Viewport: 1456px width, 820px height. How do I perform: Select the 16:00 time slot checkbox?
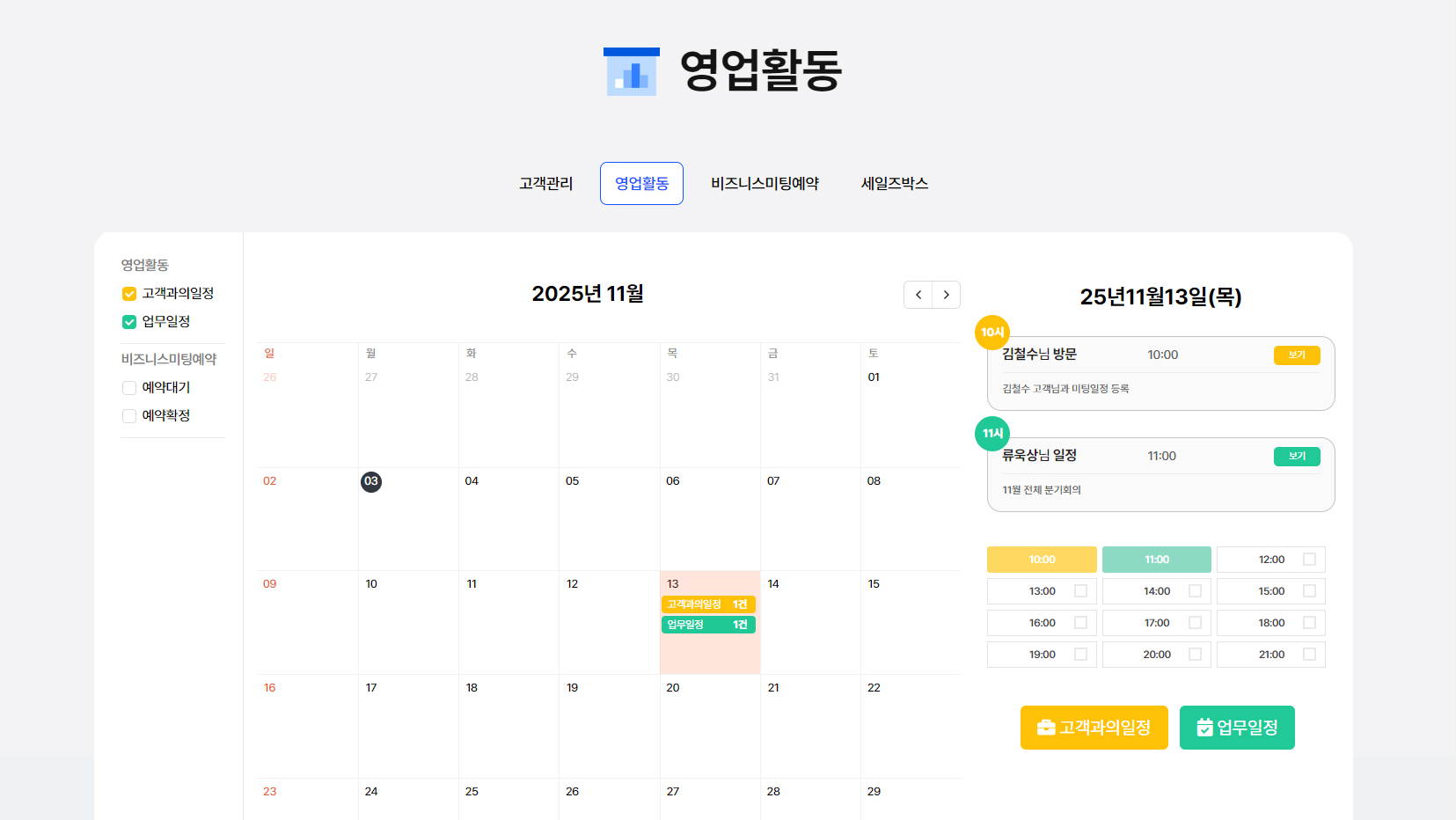pyautogui.click(x=1080, y=623)
